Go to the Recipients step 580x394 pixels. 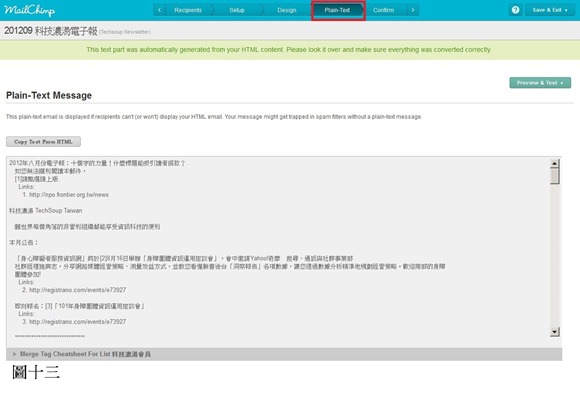[x=188, y=10]
